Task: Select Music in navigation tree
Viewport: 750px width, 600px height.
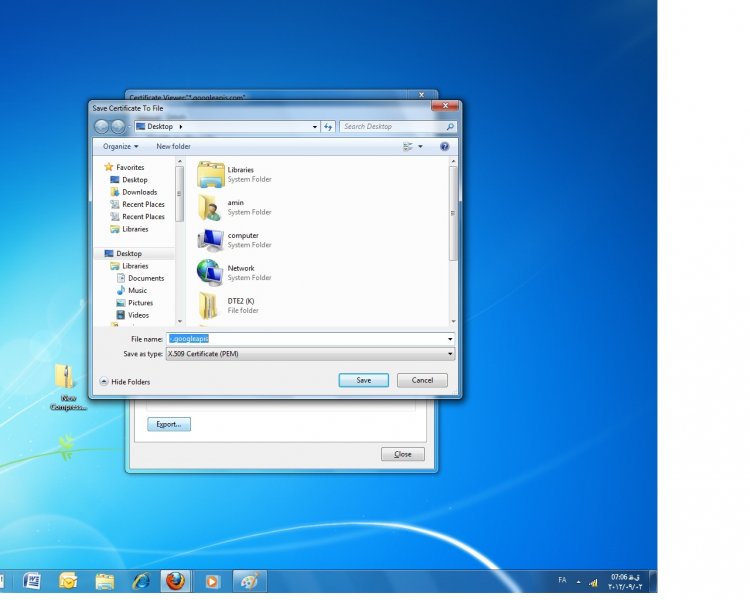Action: click(x=132, y=290)
